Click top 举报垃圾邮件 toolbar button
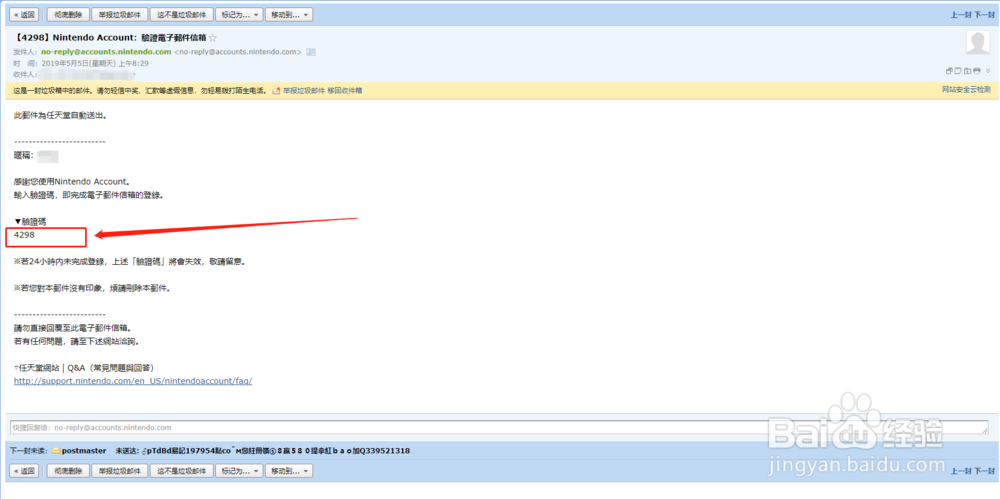 point(121,14)
